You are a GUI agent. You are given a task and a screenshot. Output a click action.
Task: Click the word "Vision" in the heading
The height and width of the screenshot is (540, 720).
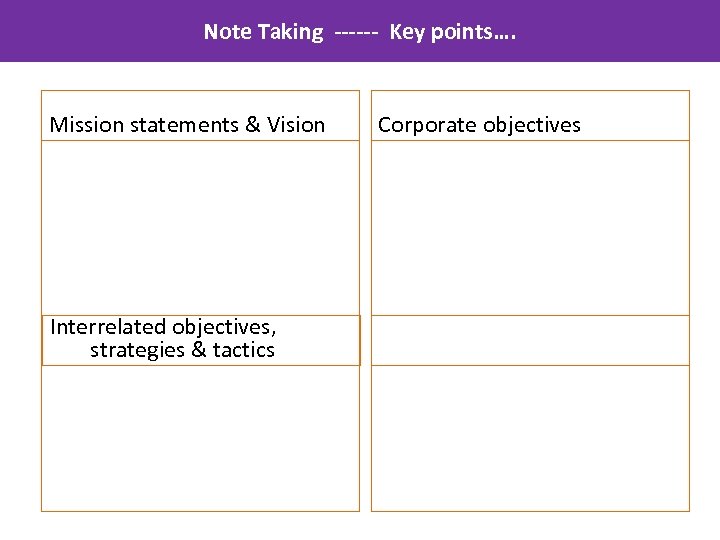click(295, 125)
